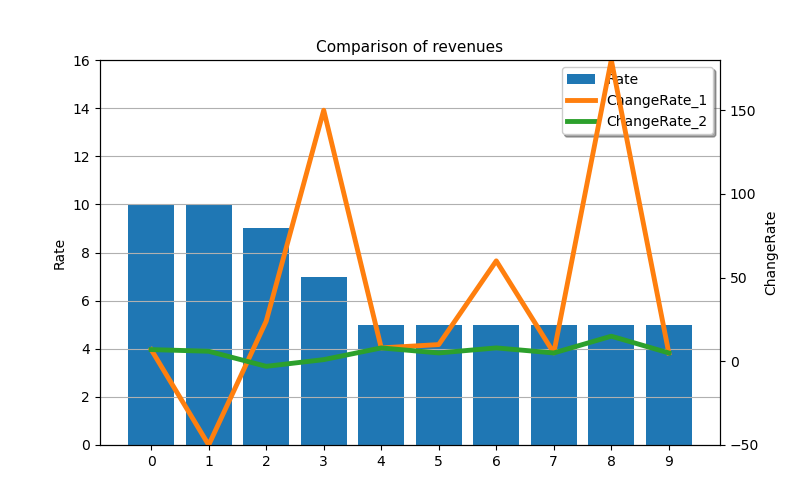The image size is (800, 500).
Task: Click the chart title "Comparison of revenues"
Action: [409, 46]
